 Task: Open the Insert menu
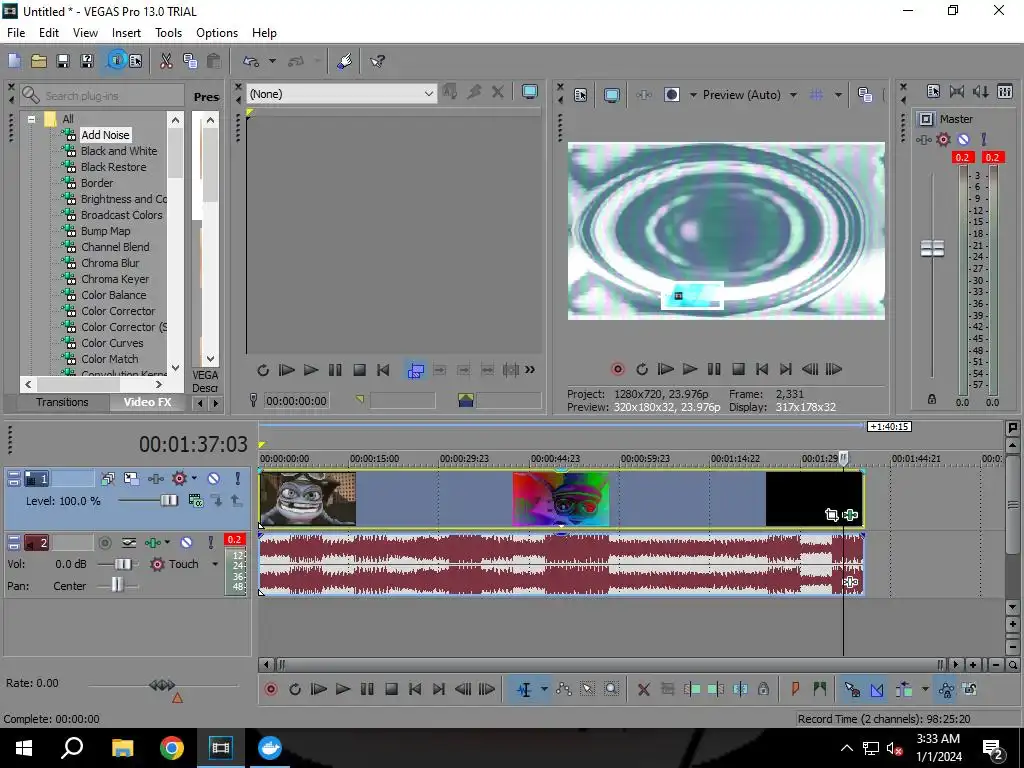[x=126, y=33]
